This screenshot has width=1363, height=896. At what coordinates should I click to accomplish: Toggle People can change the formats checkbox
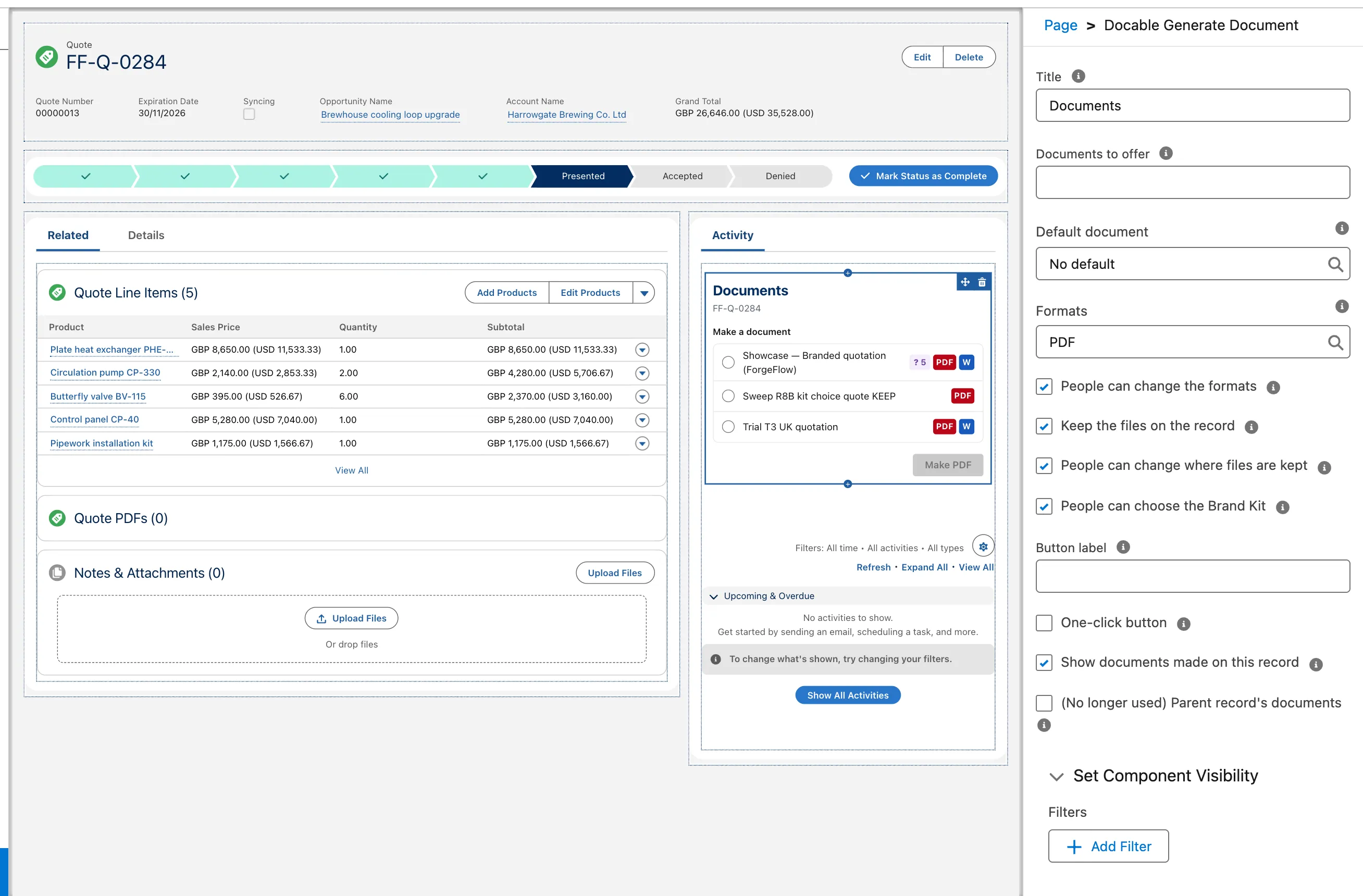[1044, 387]
